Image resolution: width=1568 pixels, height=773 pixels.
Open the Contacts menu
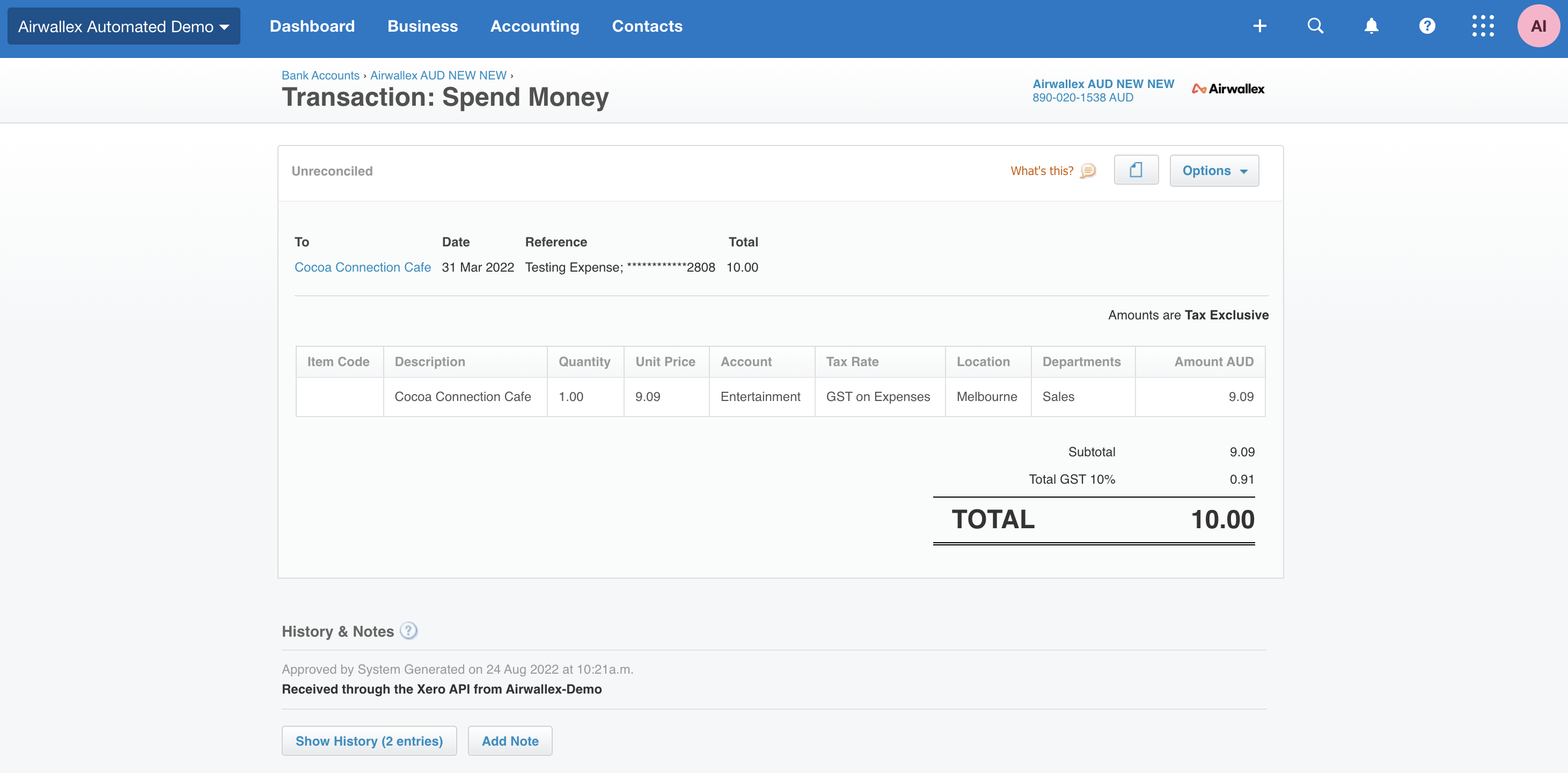click(x=647, y=26)
